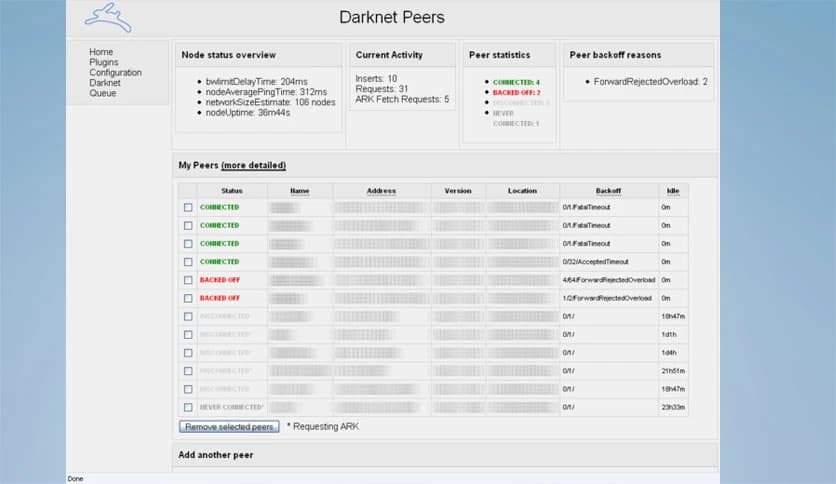Image resolution: width=836 pixels, height=484 pixels.
Task: Select the Darknet navigation link
Action: tap(104, 83)
